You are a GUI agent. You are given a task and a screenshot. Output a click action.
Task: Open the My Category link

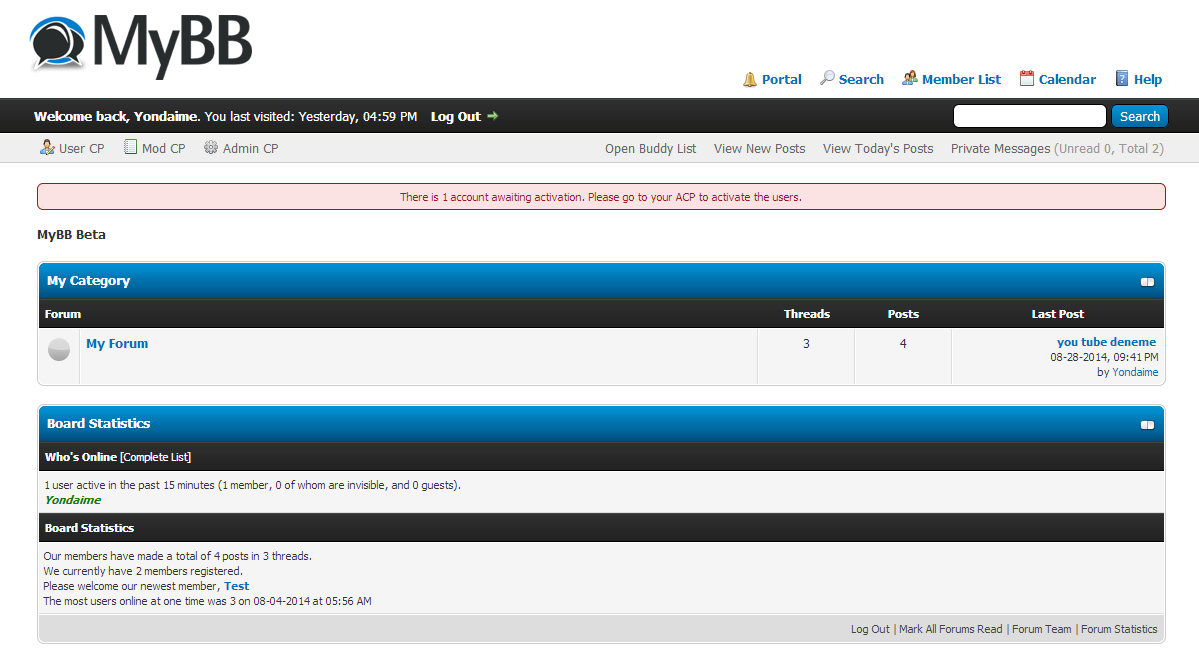(88, 281)
